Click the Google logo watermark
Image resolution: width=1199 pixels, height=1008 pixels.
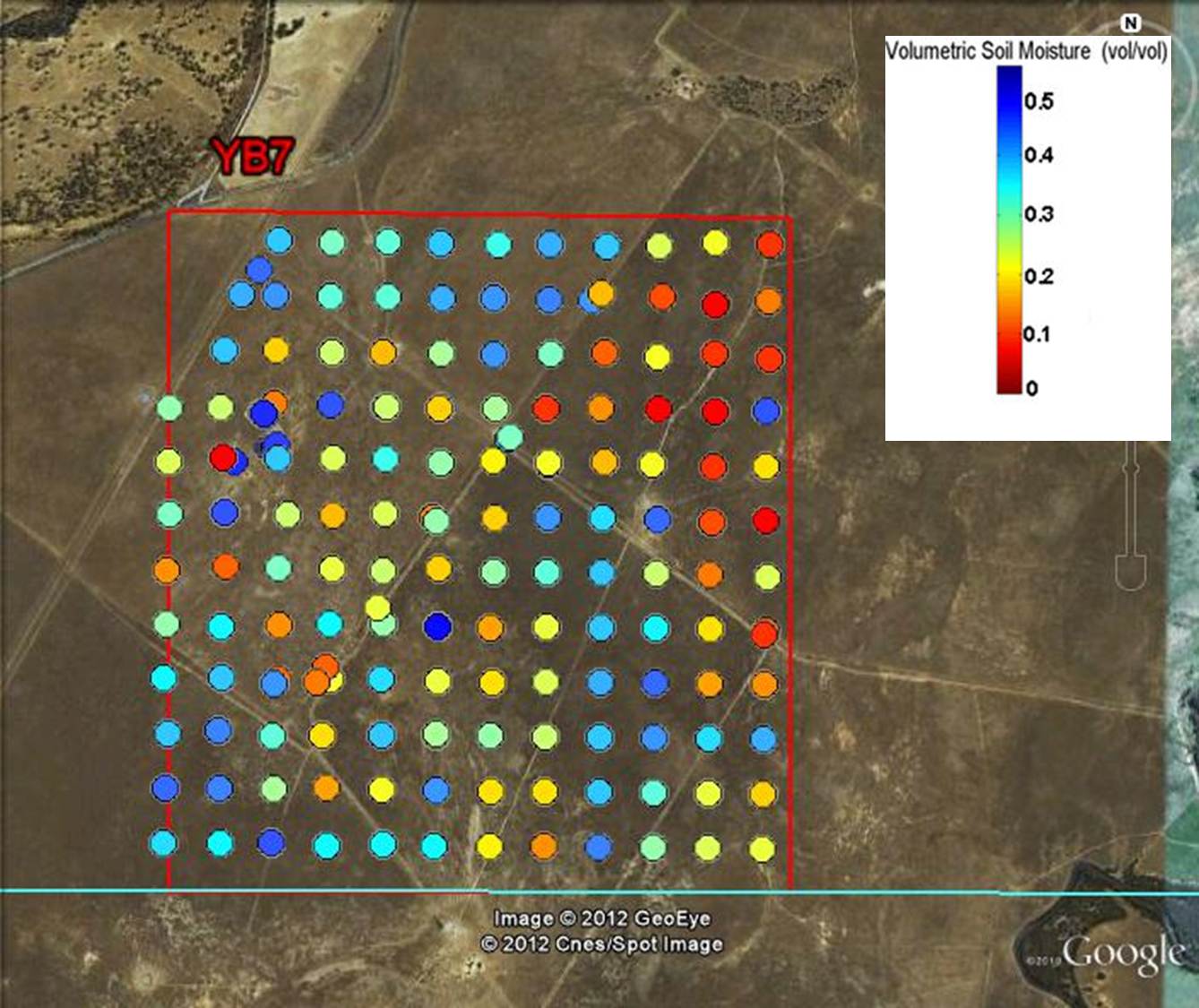(x=1122, y=953)
